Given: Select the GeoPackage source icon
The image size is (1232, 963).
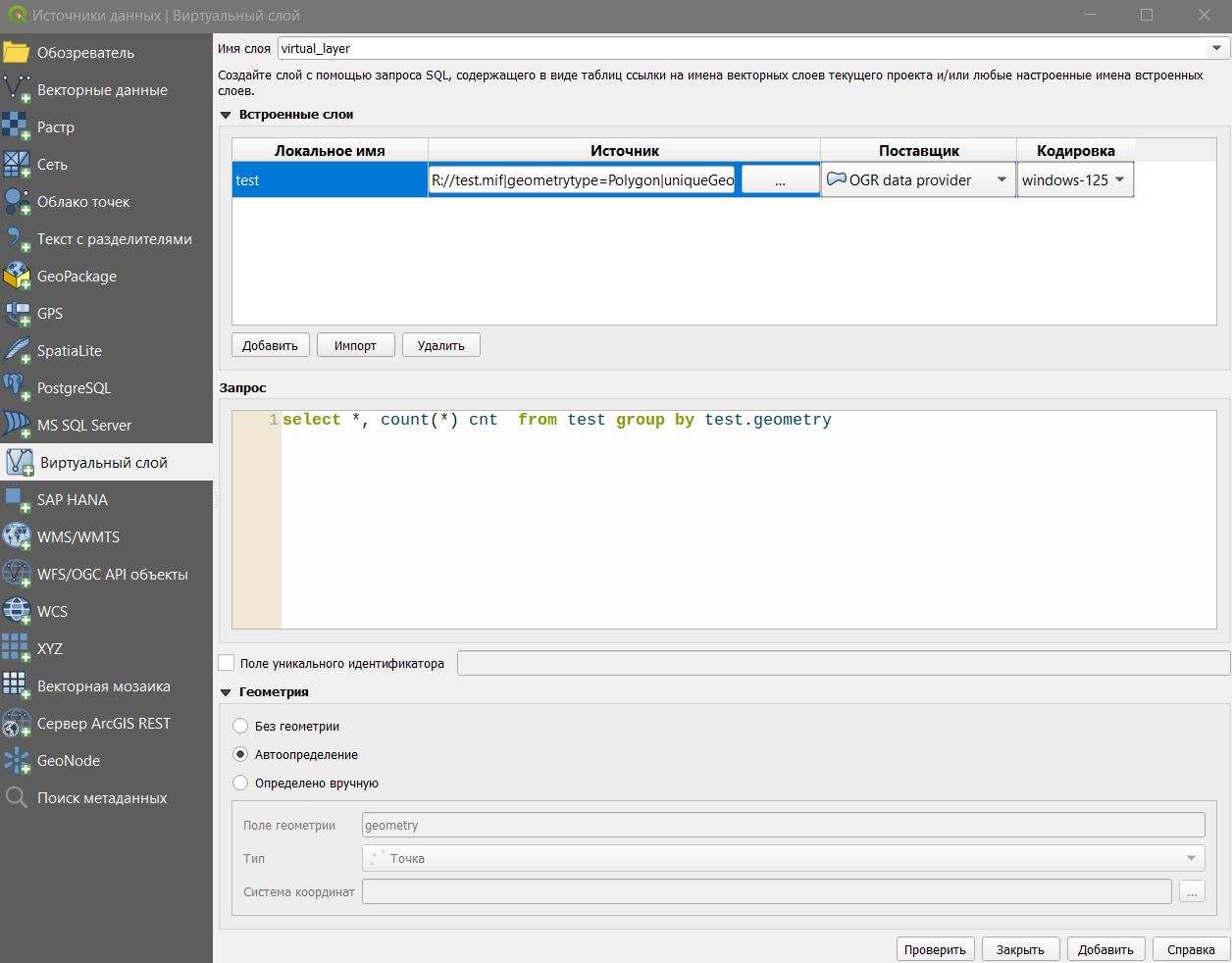Looking at the screenshot, I should (17, 277).
